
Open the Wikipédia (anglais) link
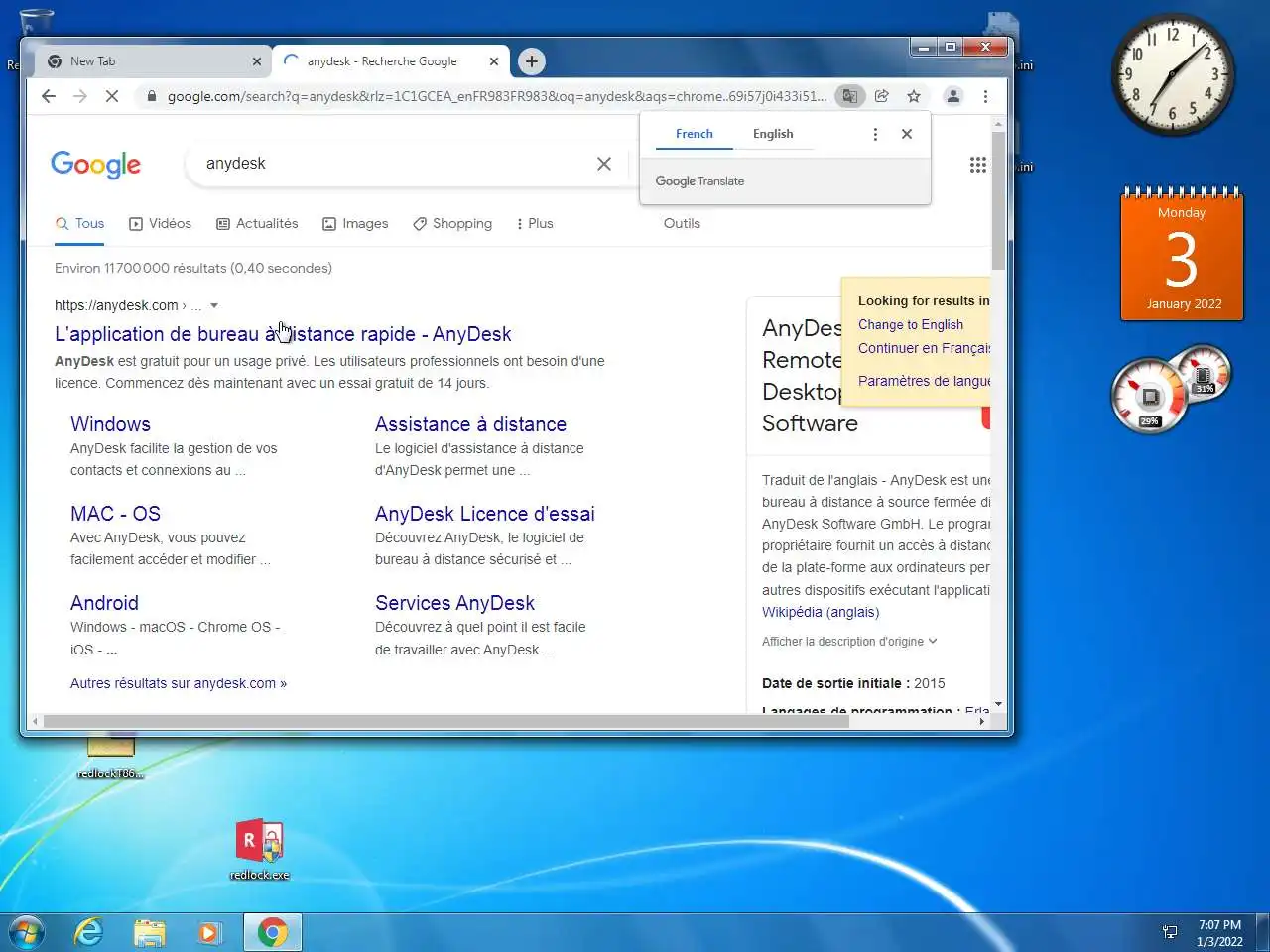821,613
